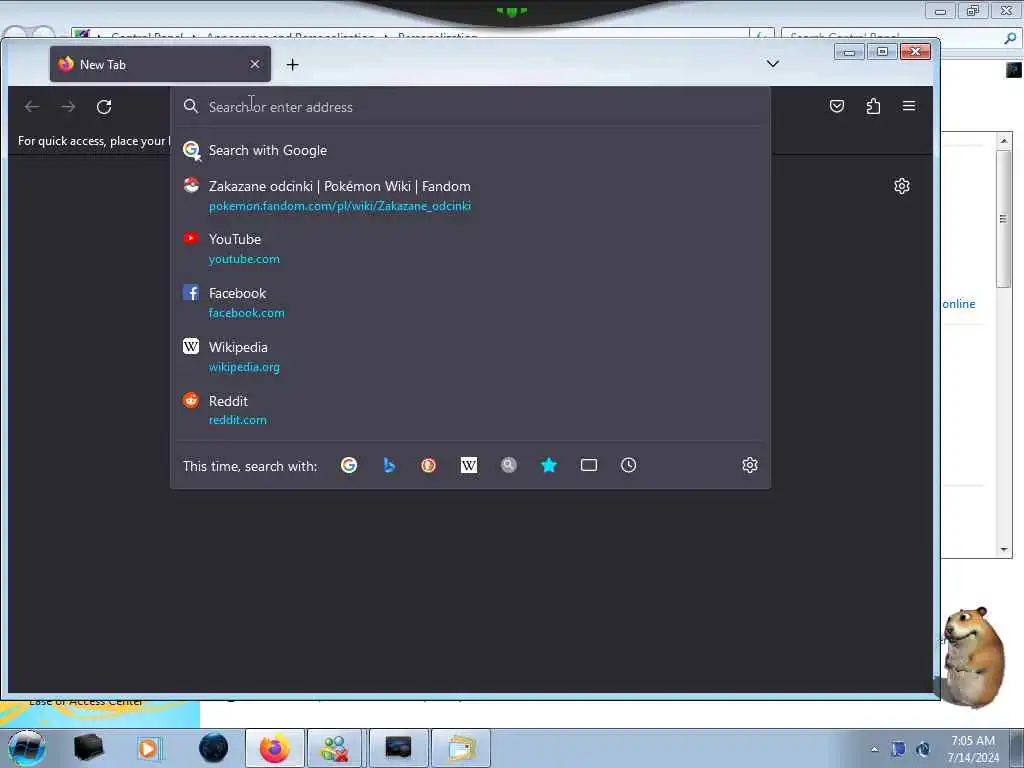The height and width of the screenshot is (768, 1024).
Task: Select the New Tab tab
Action: tap(160, 64)
